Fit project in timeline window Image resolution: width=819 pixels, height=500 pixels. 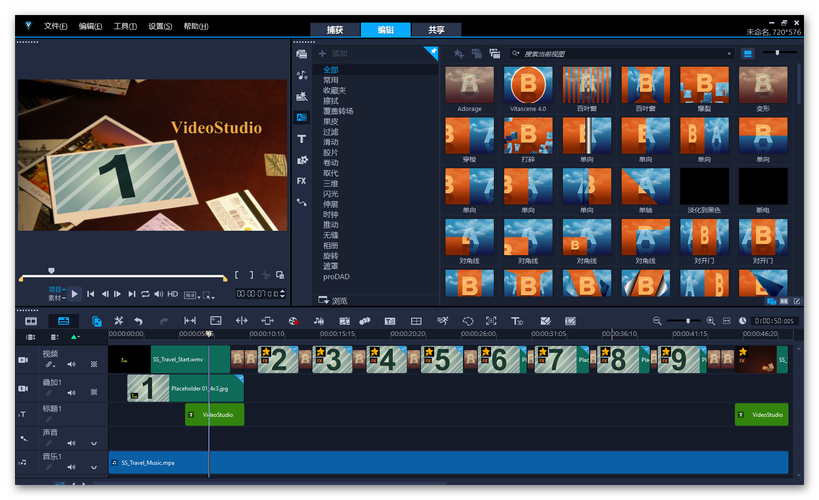(x=727, y=321)
